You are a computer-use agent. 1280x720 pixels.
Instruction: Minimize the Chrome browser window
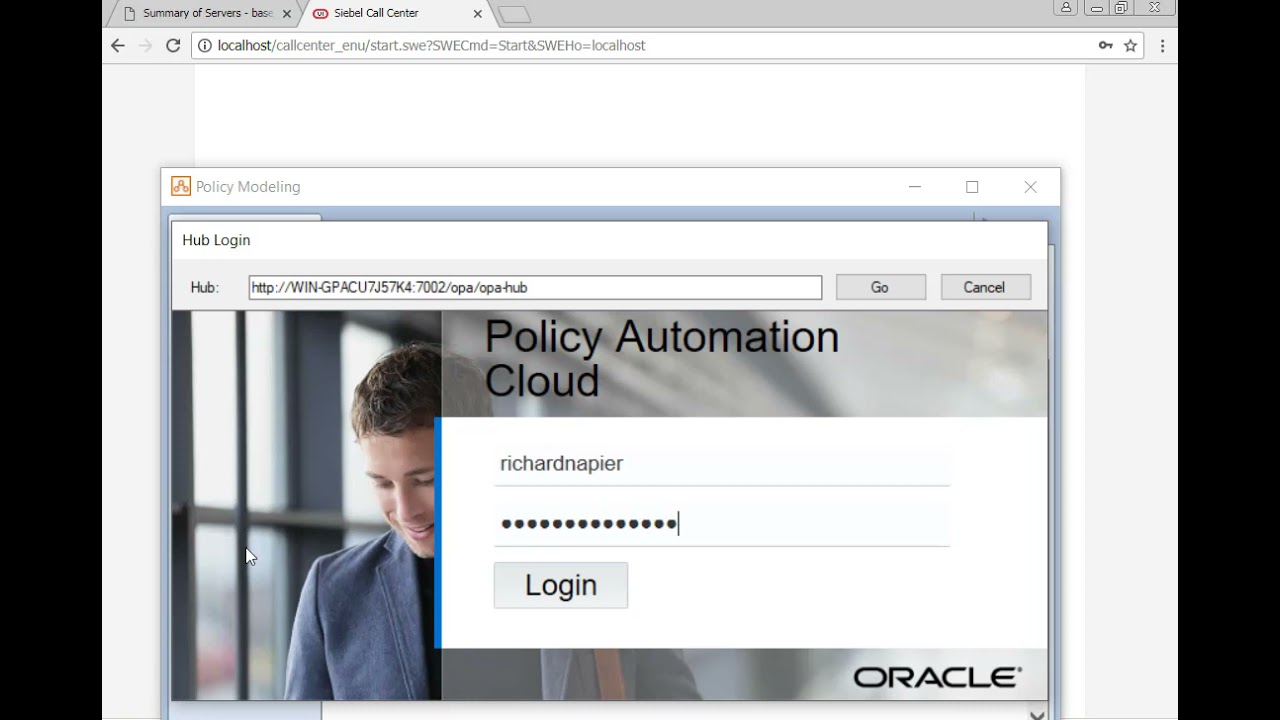tap(1097, 7)
